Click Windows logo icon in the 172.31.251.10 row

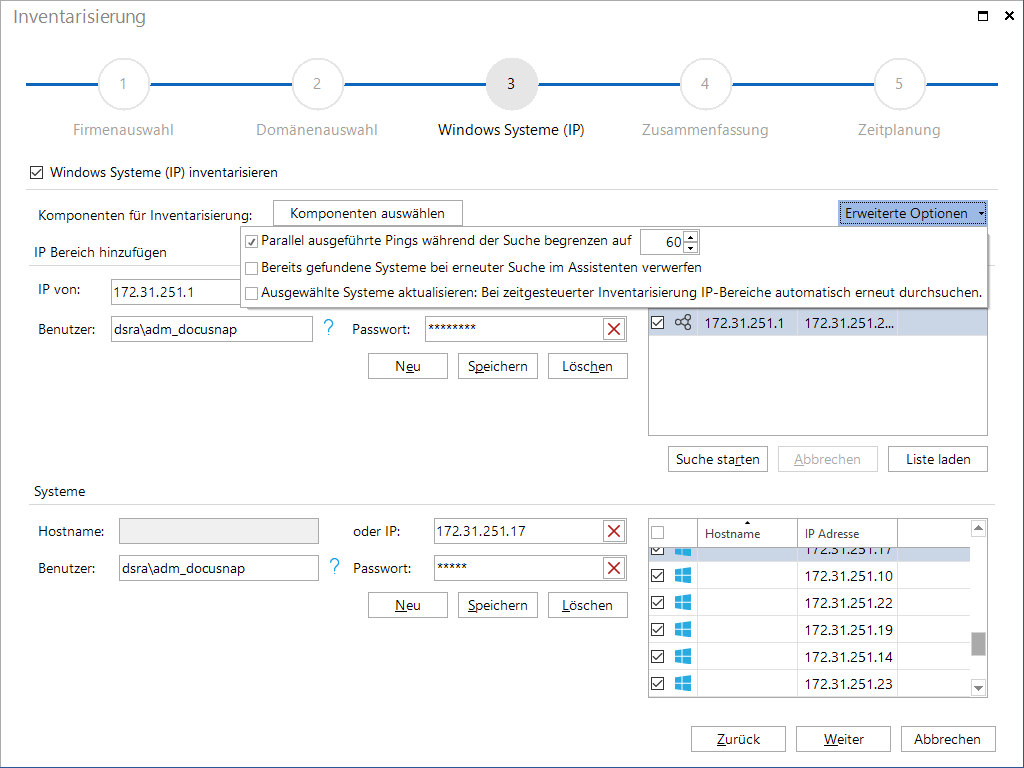(682, 575)
